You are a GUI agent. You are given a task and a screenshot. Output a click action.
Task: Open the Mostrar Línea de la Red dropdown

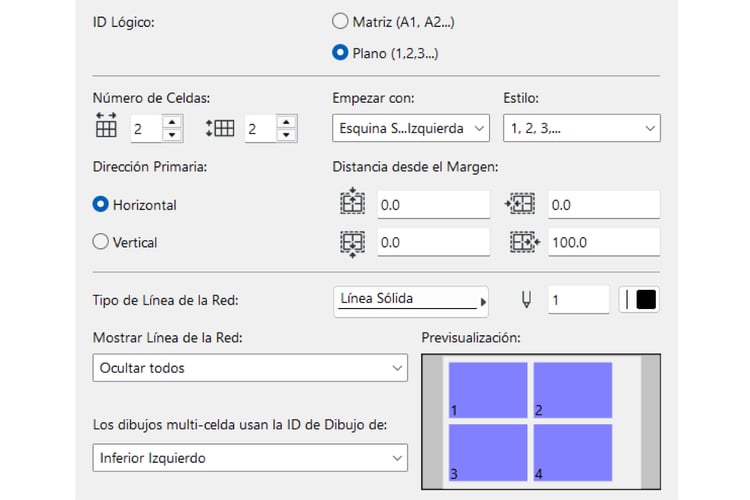[249, 367]
